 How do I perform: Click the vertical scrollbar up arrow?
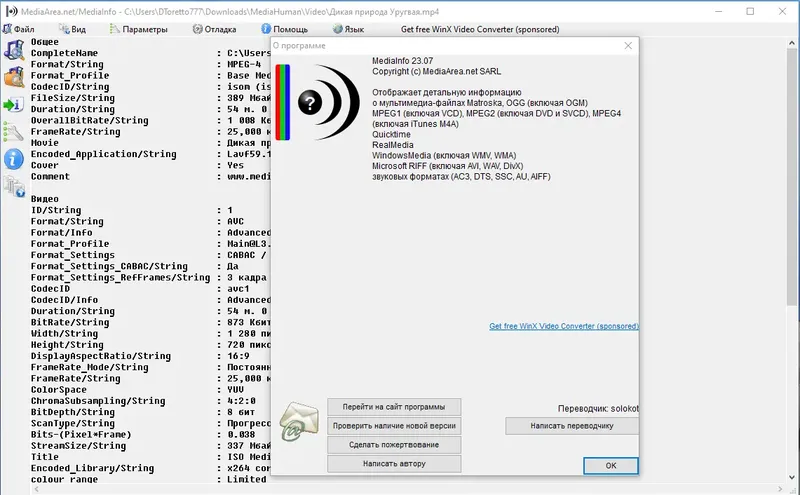click(791, 43)
